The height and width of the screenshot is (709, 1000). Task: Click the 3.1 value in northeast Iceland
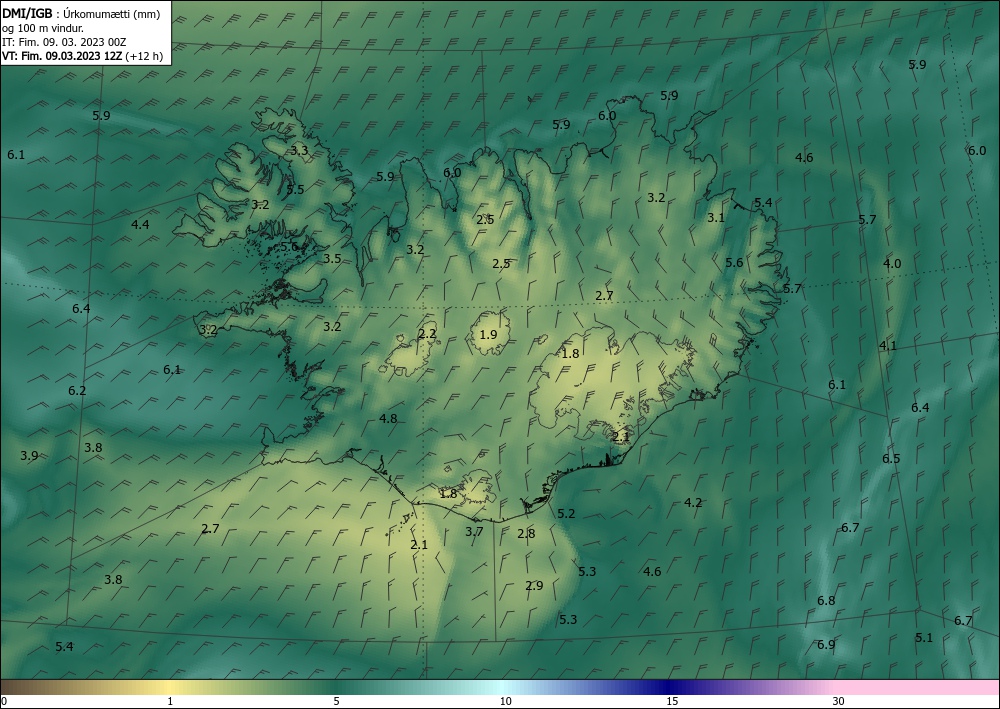pyautogui.click(x=716, y=218)
